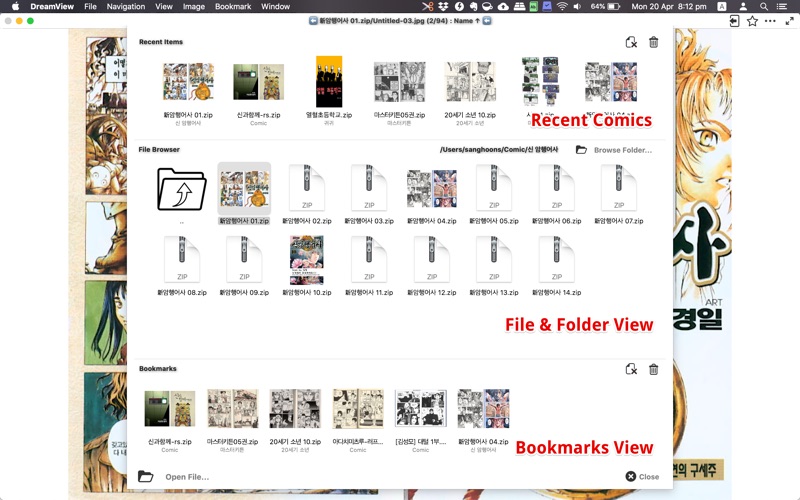The height and width of the screenshot is (500, 800).
Task: Click the right blue arrow beside the title
Action: click(487, 21)
